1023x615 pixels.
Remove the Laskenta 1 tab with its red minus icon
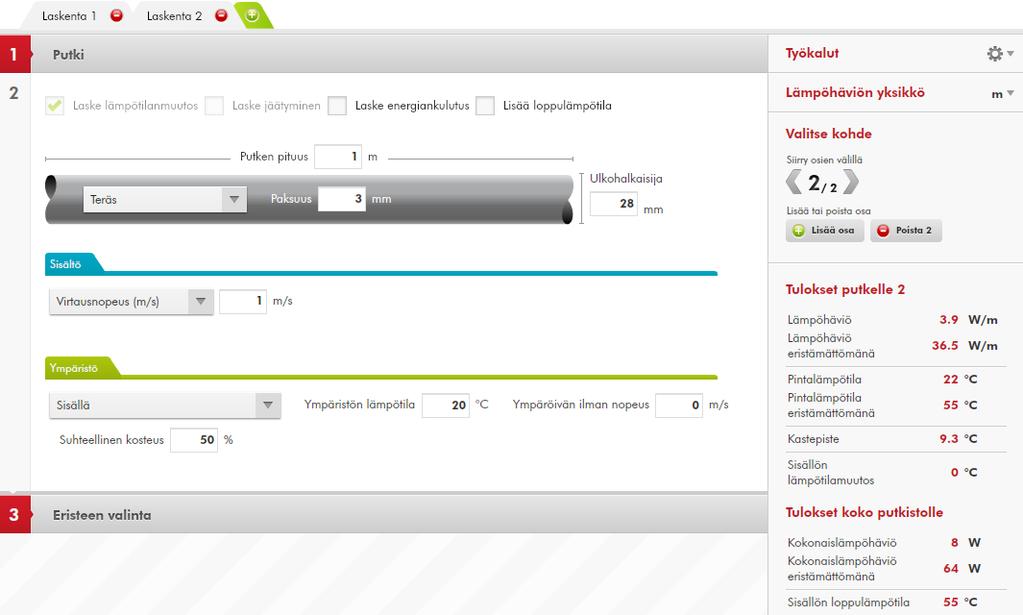point(116,16)
